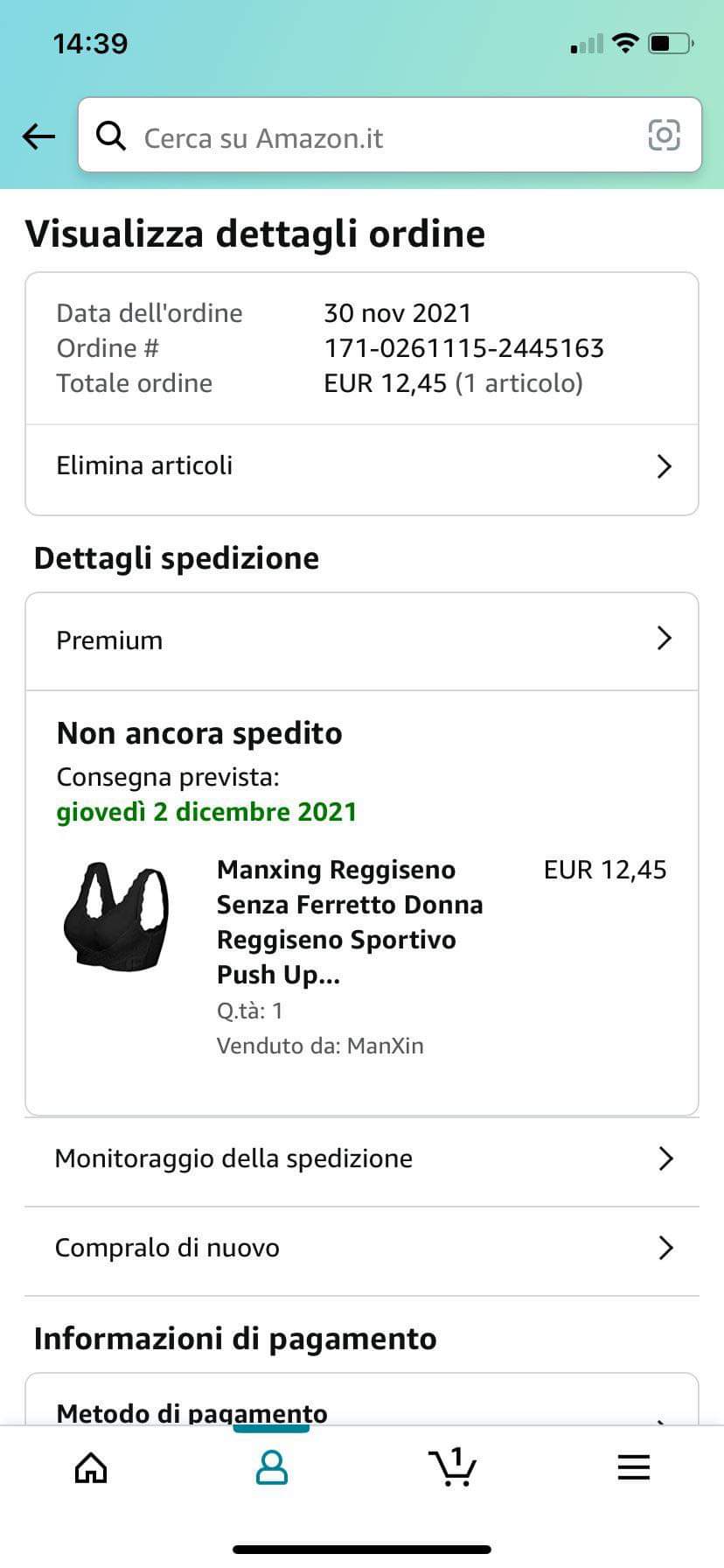The height and width of the screenshot is (1568, 724).
Task: Open the hamburger menu icon
Action: pos(634,1467)
